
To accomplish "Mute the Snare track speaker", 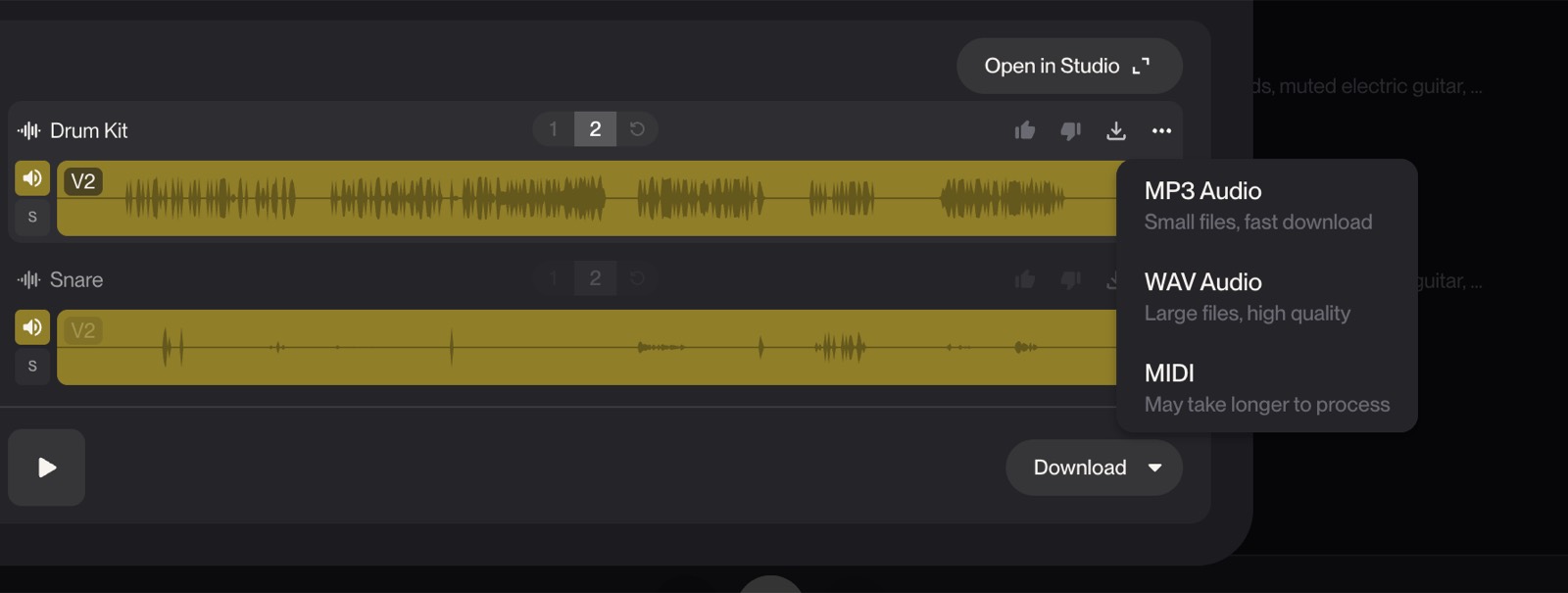I will (32, 326).
